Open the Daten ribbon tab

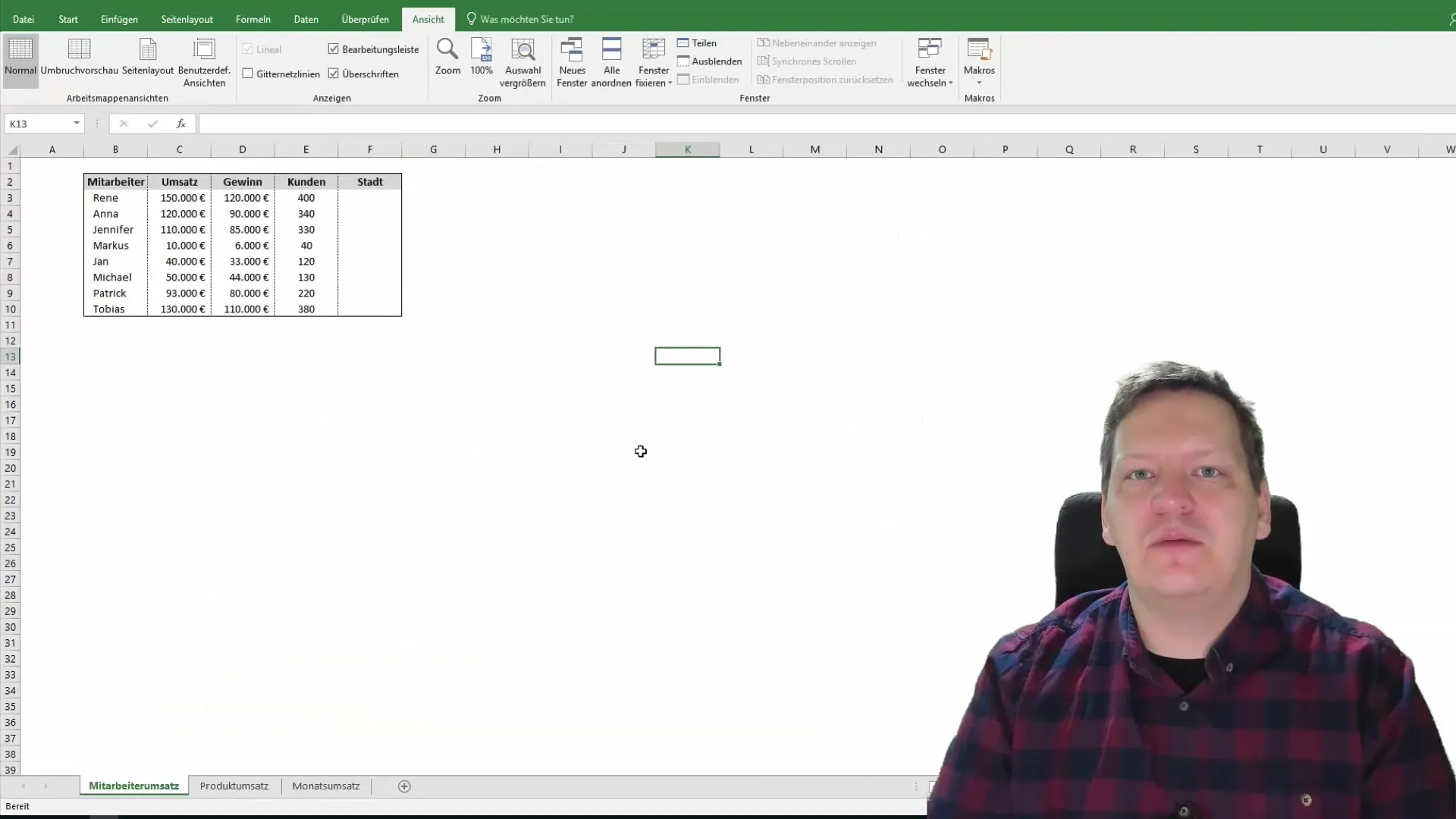(x=306, y=19)
